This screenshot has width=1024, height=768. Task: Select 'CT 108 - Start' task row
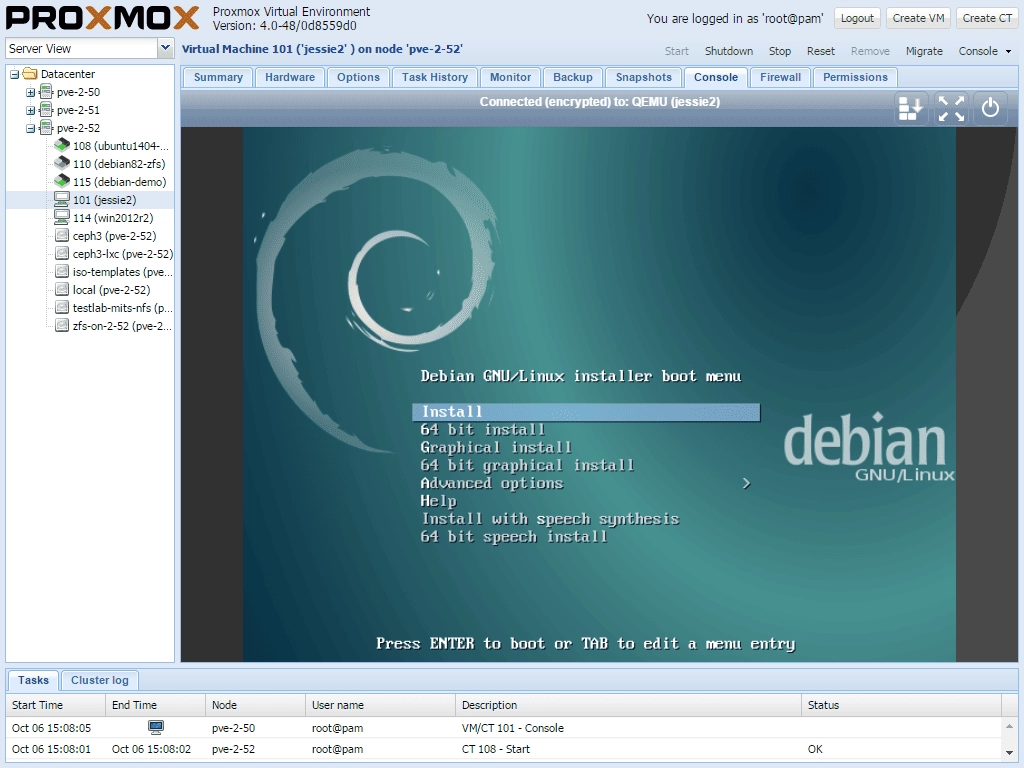point(504,749)
